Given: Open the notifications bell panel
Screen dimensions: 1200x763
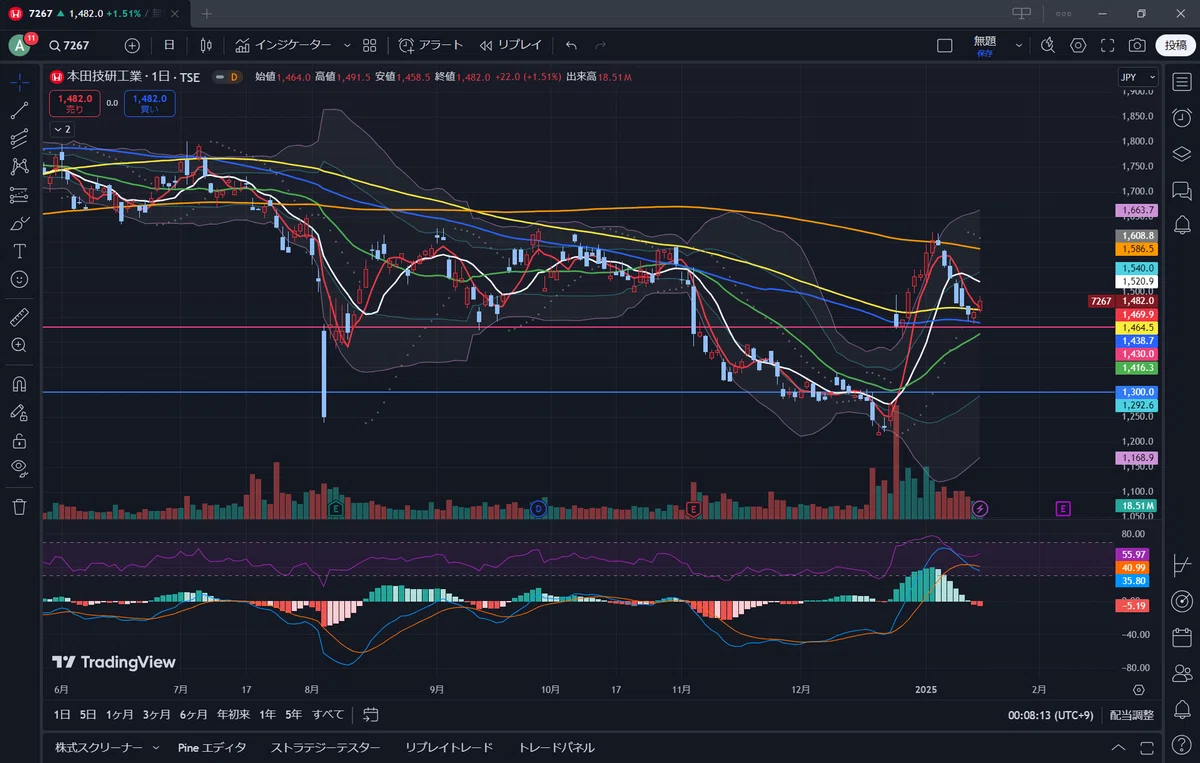Looking at the screenshot, I should [x=1181, y=709].
